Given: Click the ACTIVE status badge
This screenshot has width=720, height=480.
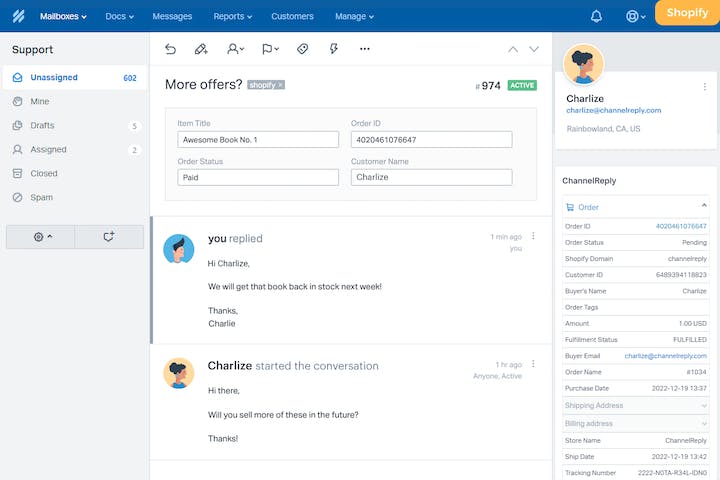Looking at the screenshot, I should [522, 85].
